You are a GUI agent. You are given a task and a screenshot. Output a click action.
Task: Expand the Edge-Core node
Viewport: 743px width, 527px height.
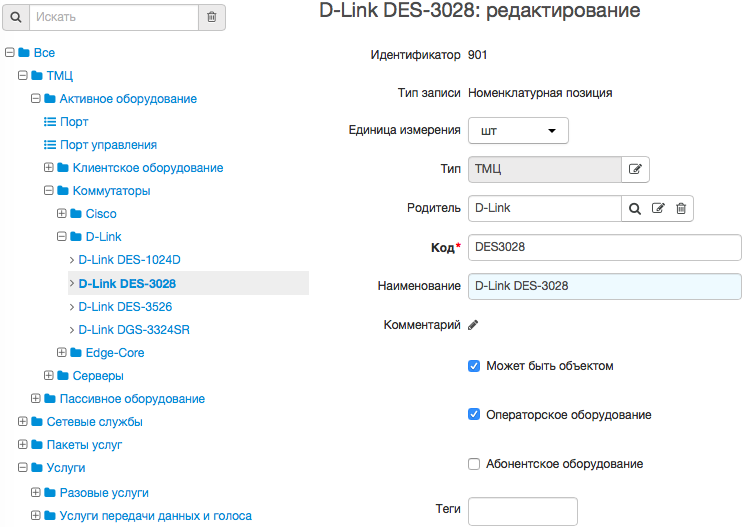point(62,352)
